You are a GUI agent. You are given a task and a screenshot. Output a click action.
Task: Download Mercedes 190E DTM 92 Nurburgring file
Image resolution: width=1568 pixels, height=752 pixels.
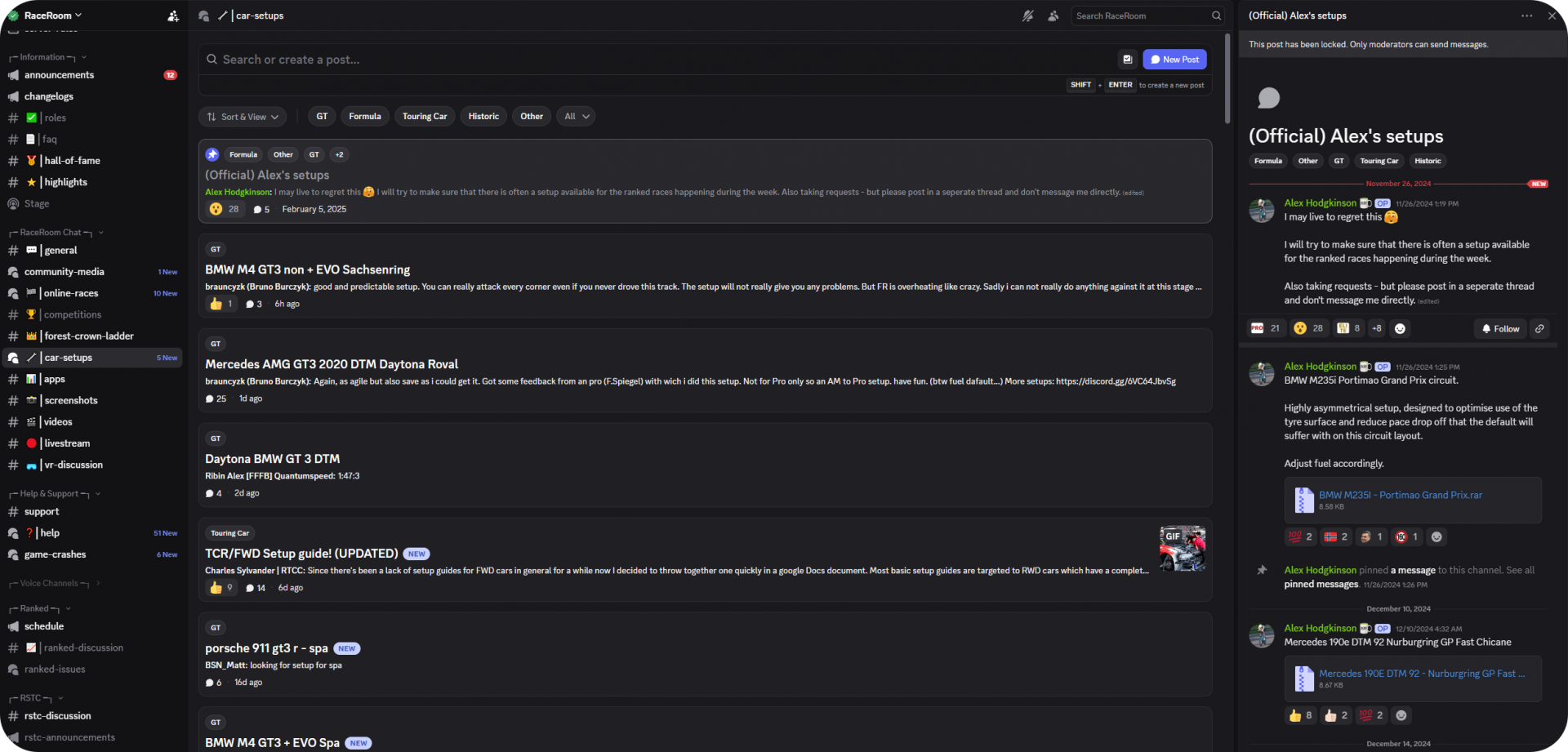1422,674
